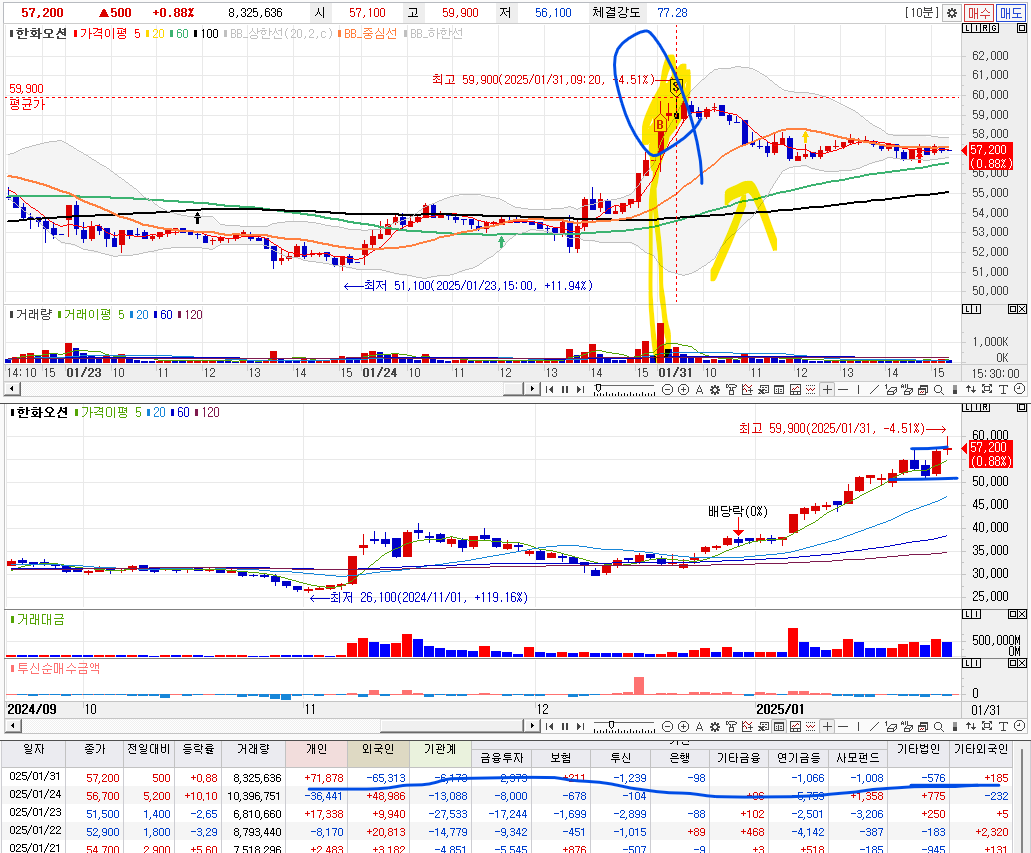Viewport: 1031px width, 853px height.
Task: Select text T tool in 10-minute chart toolbar
Action: [x=1003, y=389]
